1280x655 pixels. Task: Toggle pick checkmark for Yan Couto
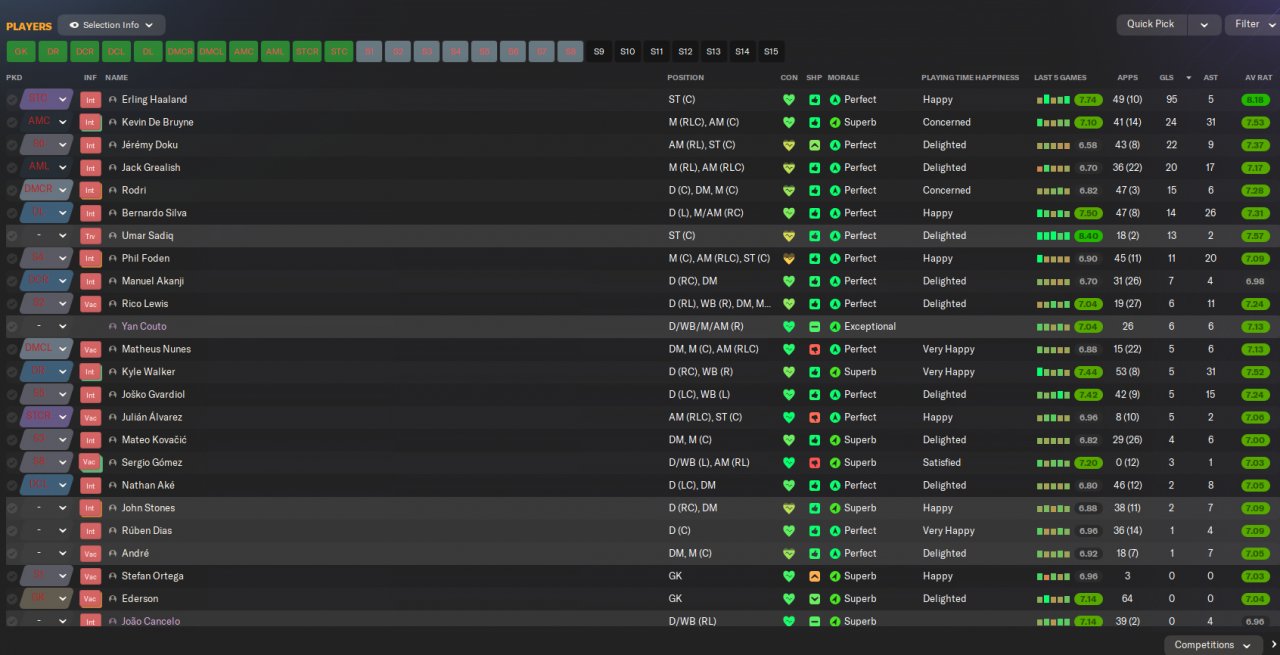pos(12,327)
